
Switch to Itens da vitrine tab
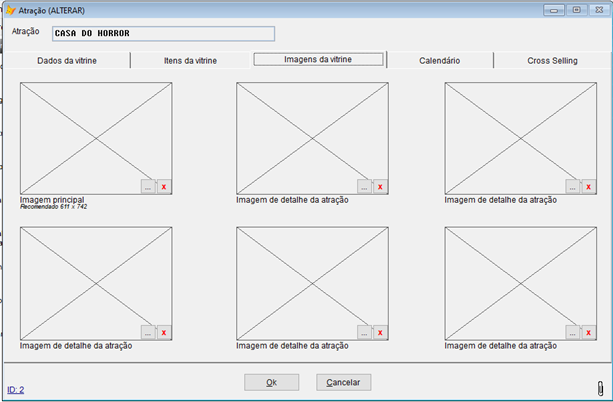pos(190,61)
